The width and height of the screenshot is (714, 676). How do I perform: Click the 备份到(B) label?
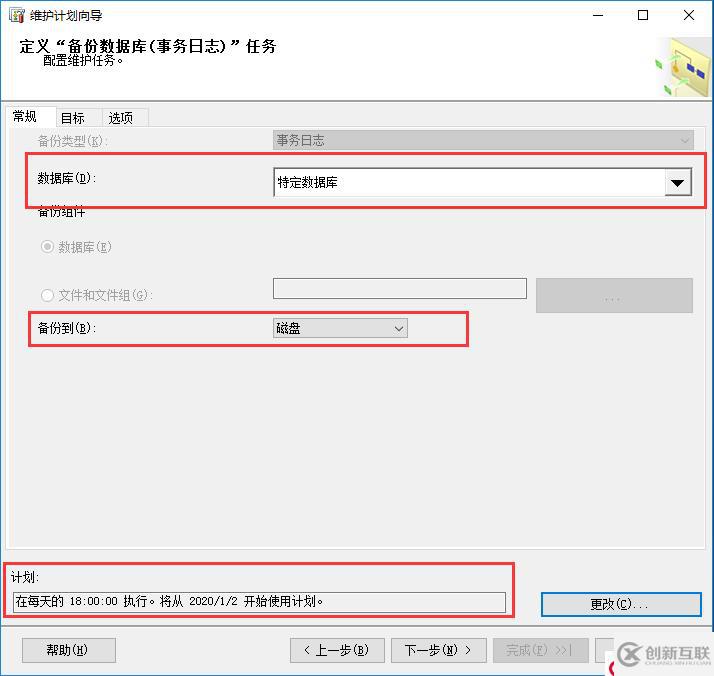coord(67,328)
